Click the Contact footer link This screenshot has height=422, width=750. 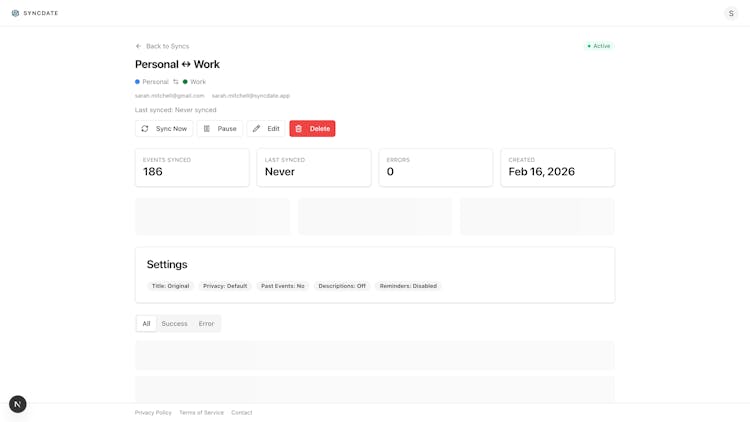(242, 413)
